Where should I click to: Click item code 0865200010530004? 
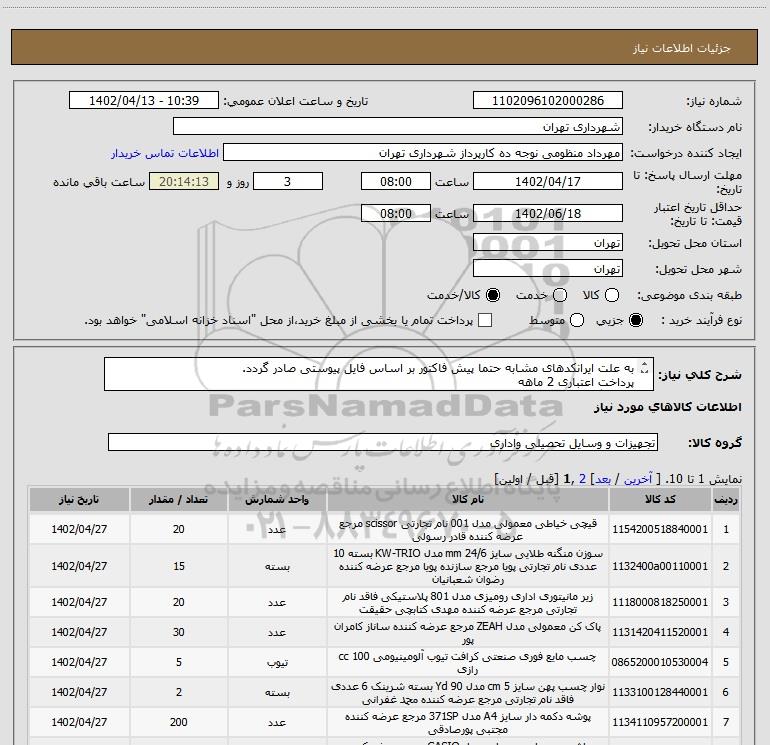pyautogui.click(x=660, y=662)
